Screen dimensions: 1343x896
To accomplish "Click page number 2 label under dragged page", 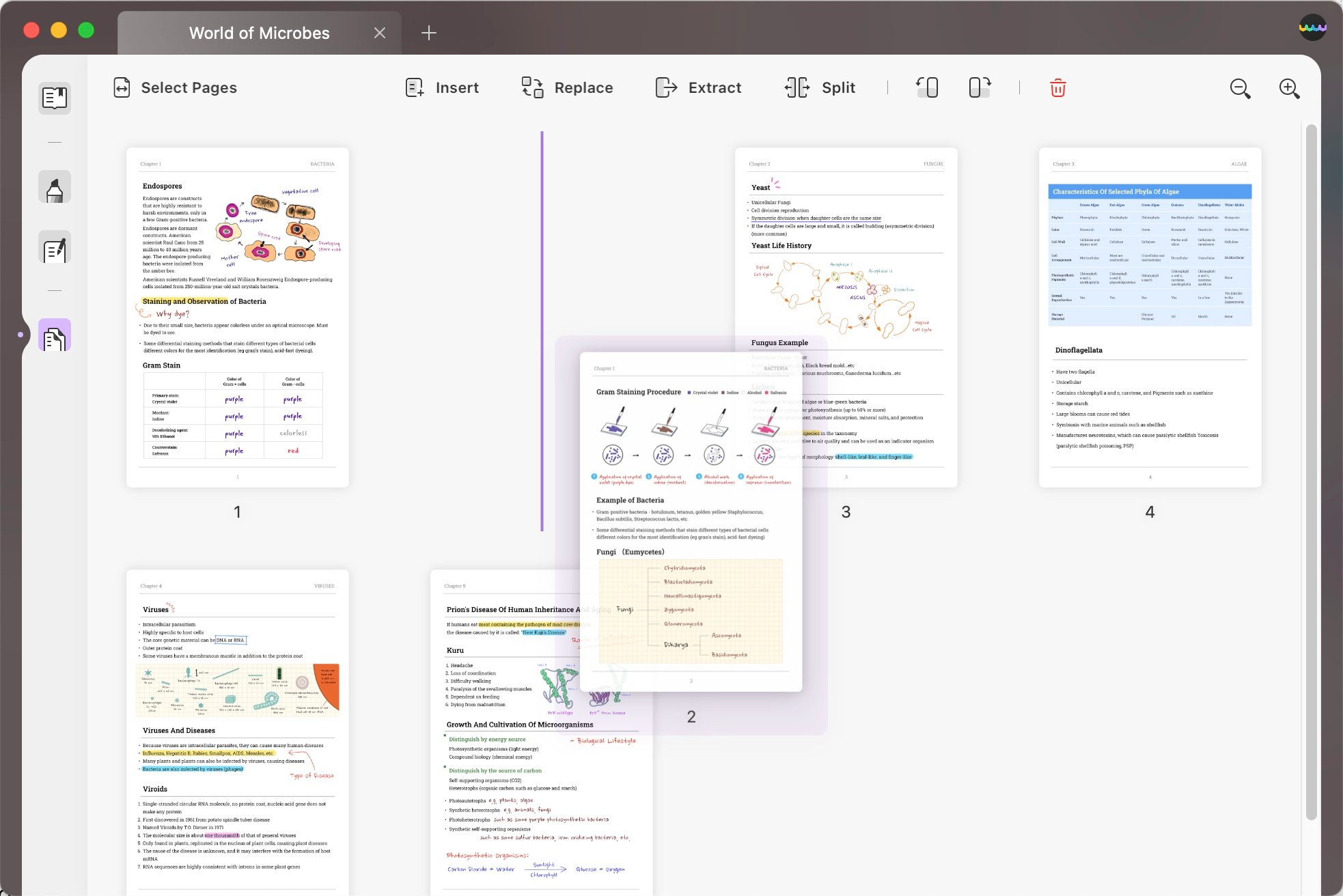I will coord(691,716).
